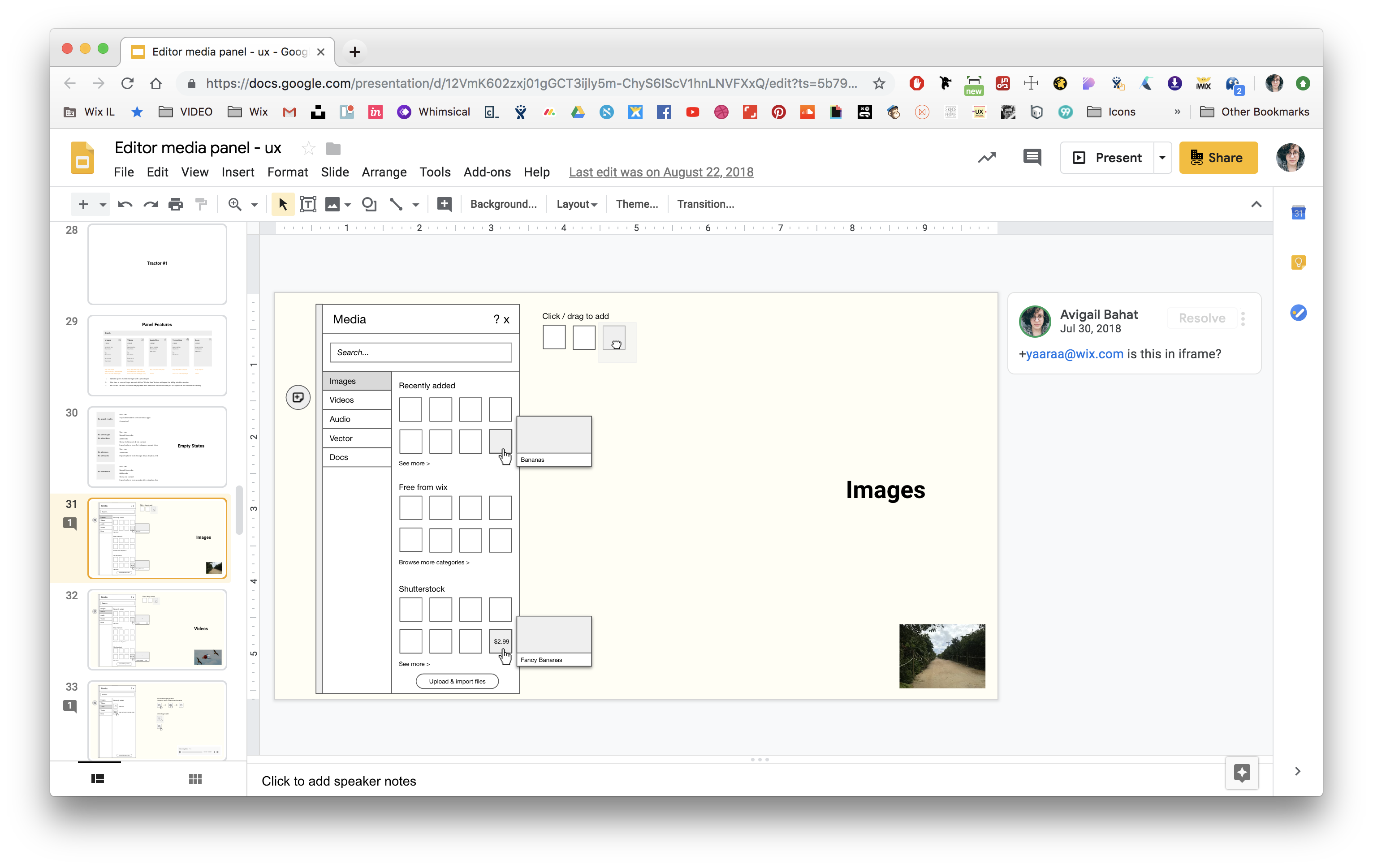Switch to grid view of slides
The height and width of the screenshot is (868, 1373).
195,778
